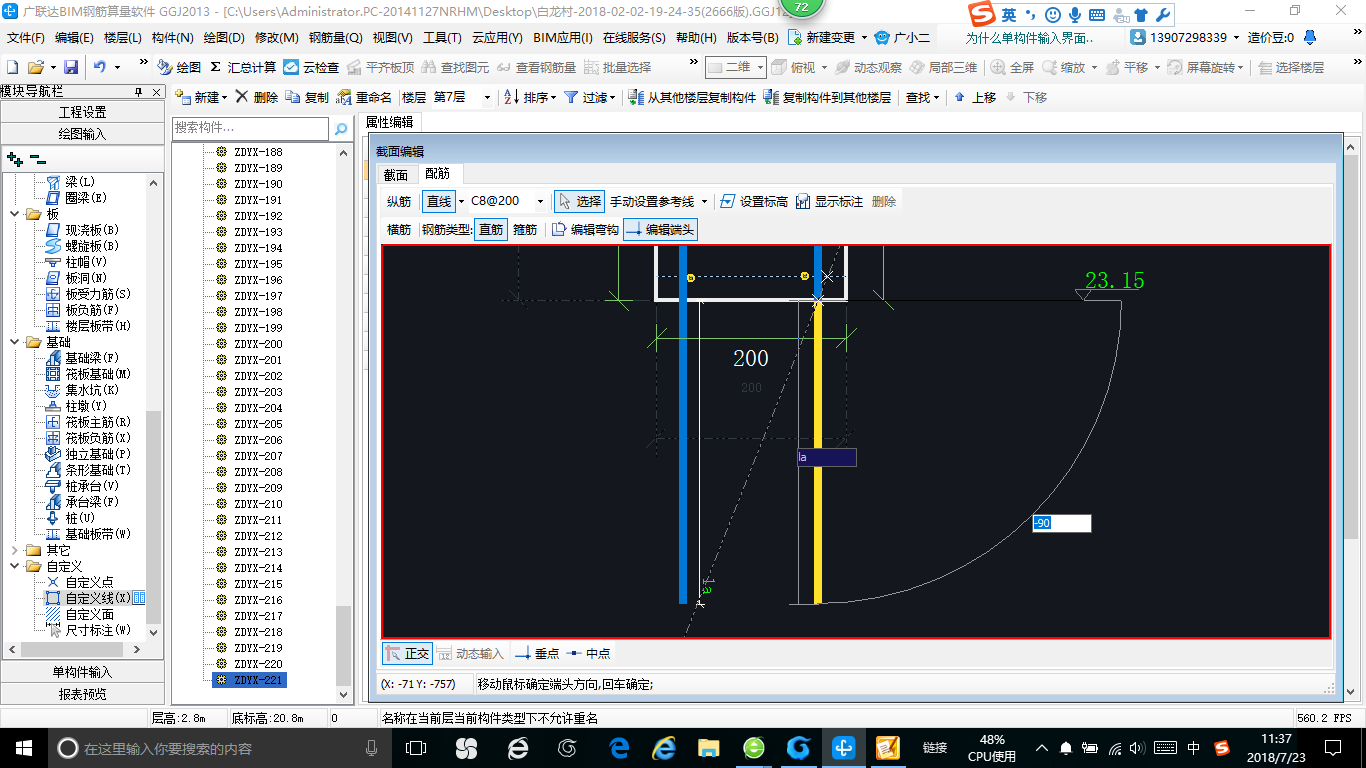Click 报表预览 panel button
Screen dimensions: 1366x768
[82, 694]
